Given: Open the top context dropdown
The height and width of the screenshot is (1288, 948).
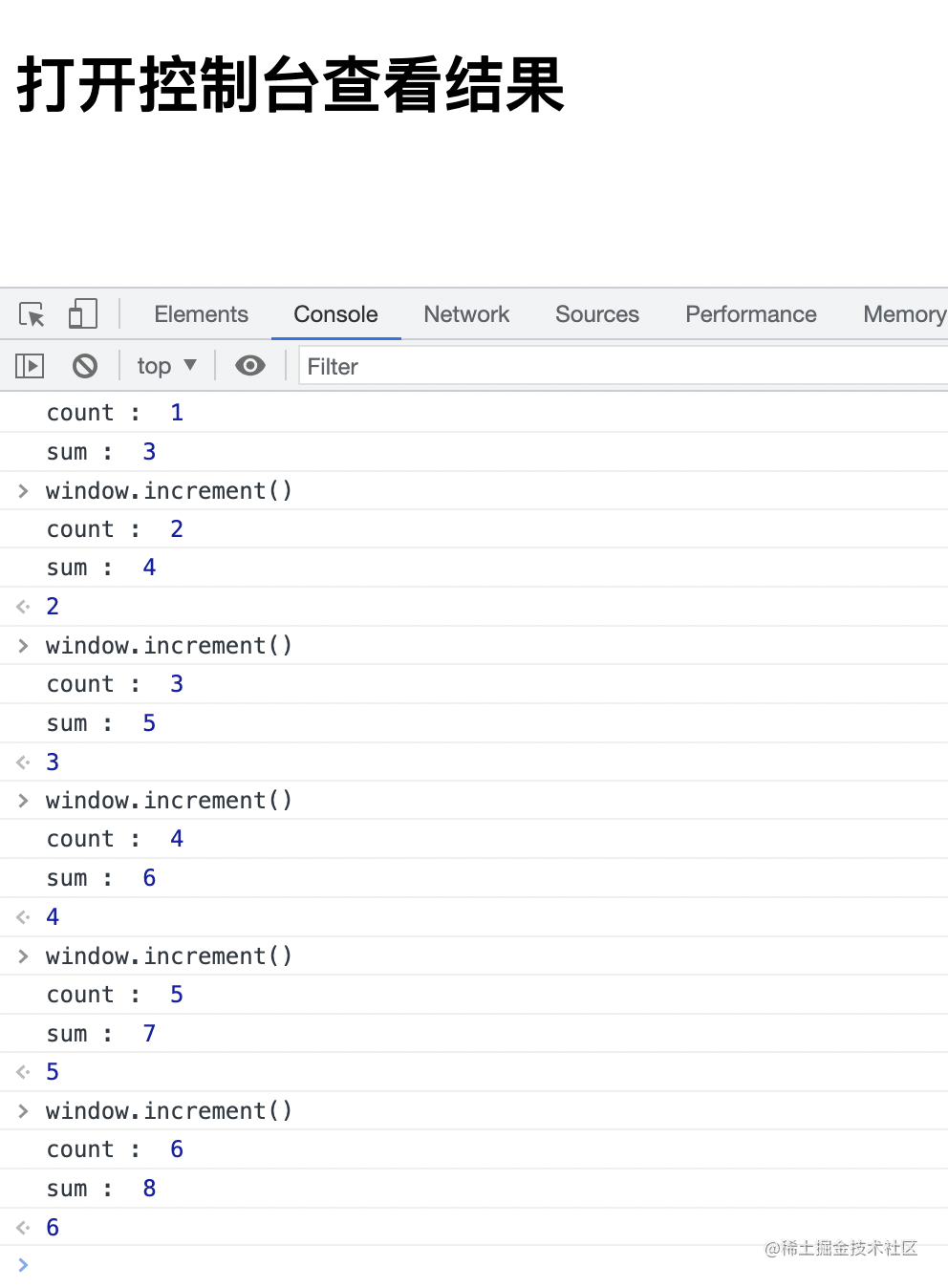Looking at the screenshot, I should (166, 366).
